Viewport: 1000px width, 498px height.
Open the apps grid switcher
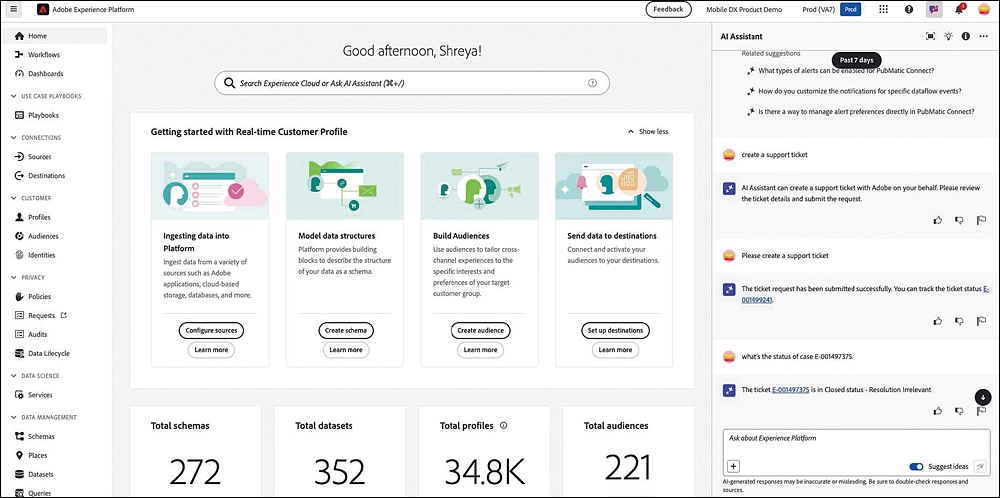883,10
